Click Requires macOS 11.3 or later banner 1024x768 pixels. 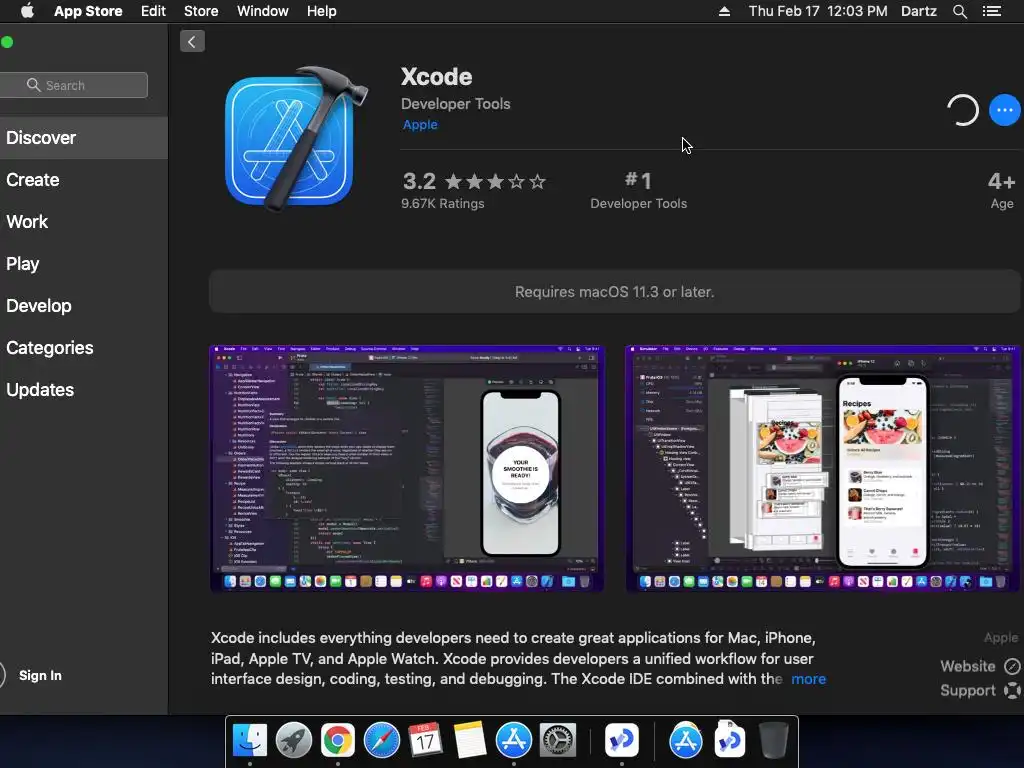(615, 292)
